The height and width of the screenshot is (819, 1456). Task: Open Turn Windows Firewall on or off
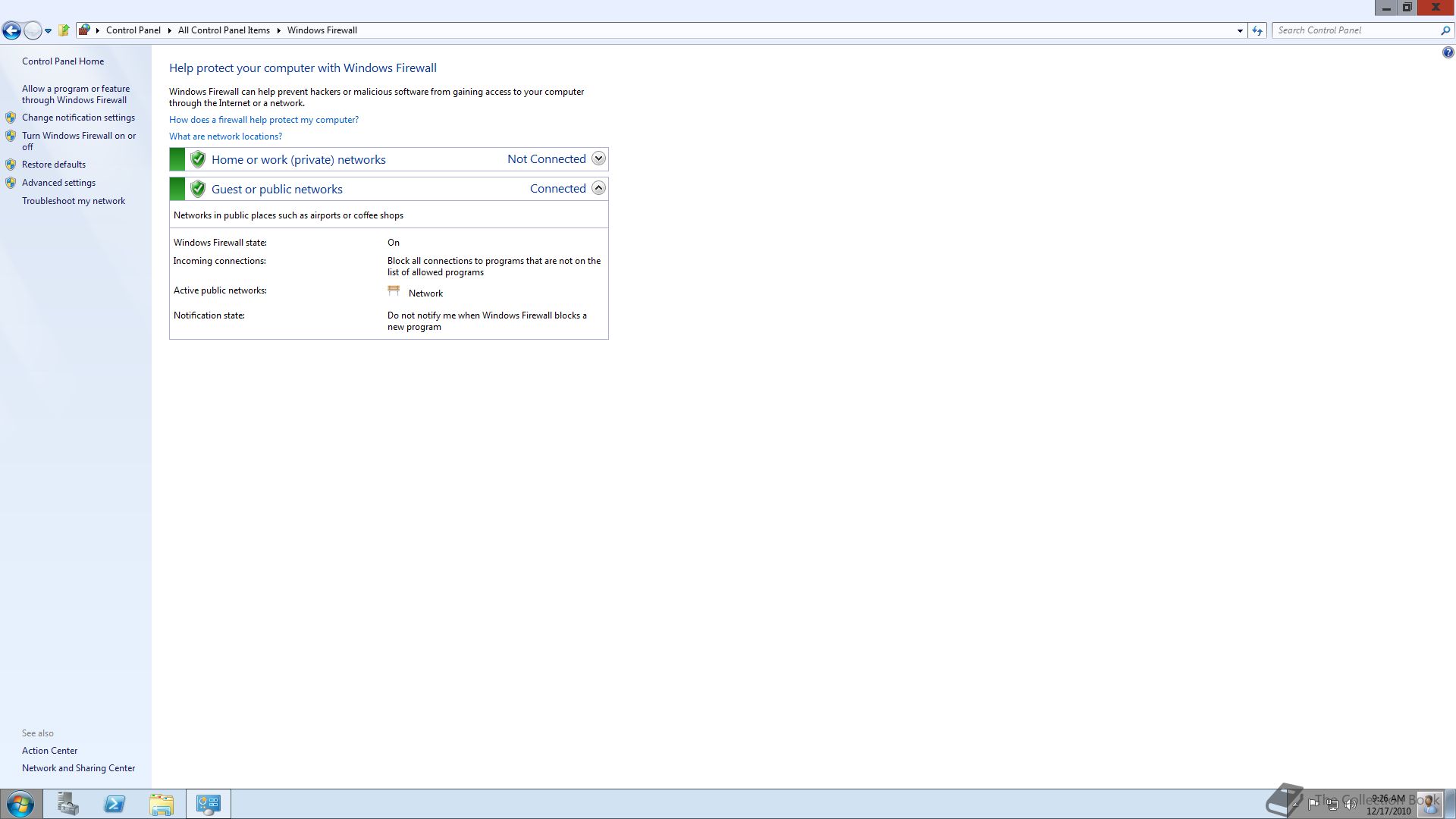tap(79, 141)
